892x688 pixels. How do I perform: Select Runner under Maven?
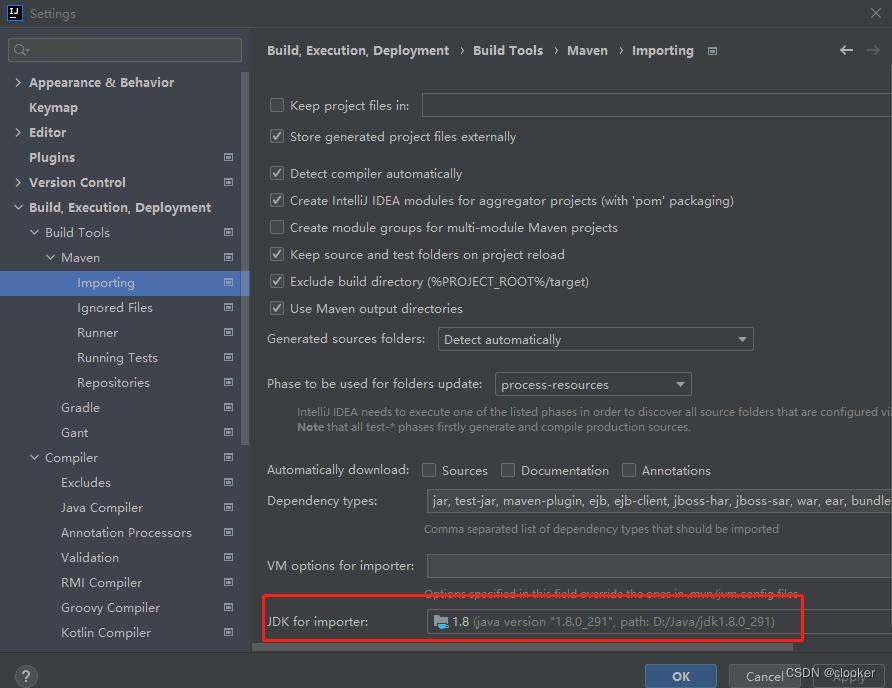point(97,333)
